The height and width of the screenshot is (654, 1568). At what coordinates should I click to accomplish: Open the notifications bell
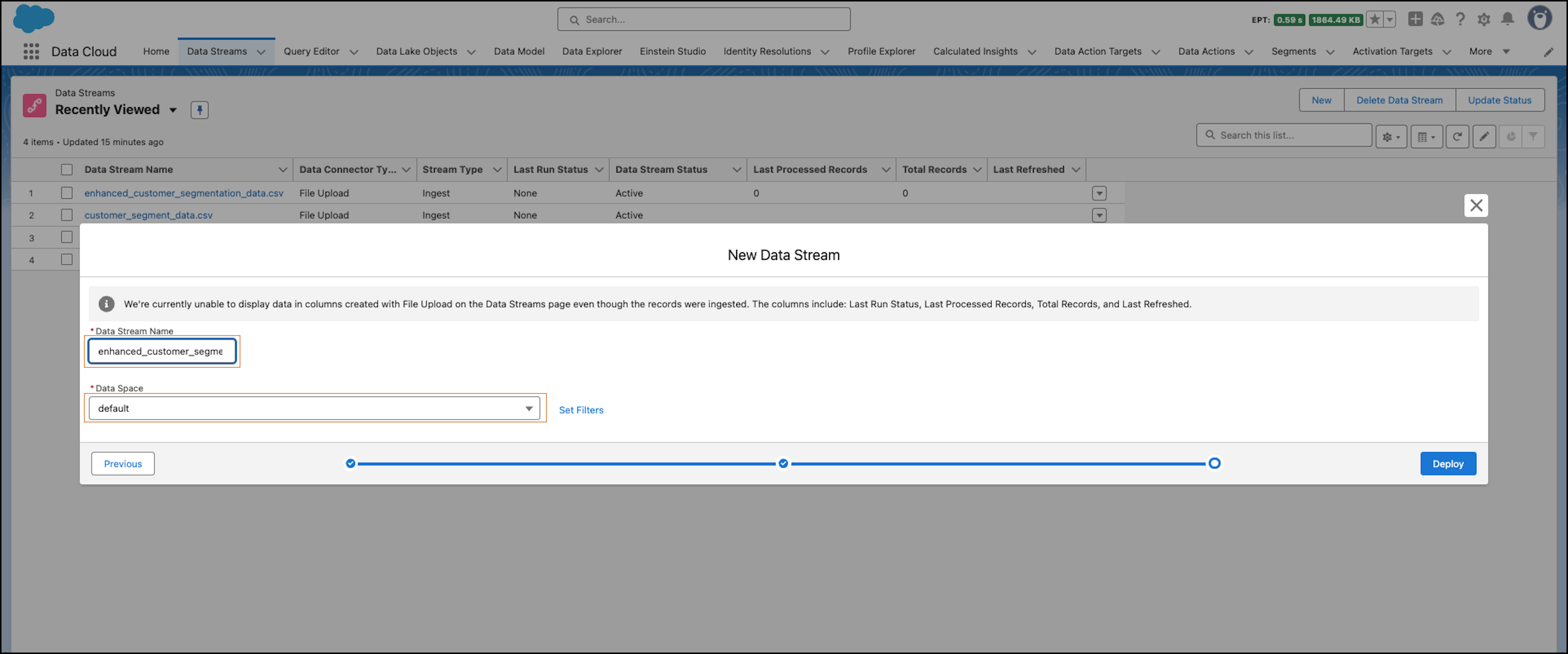point(1507,19)
